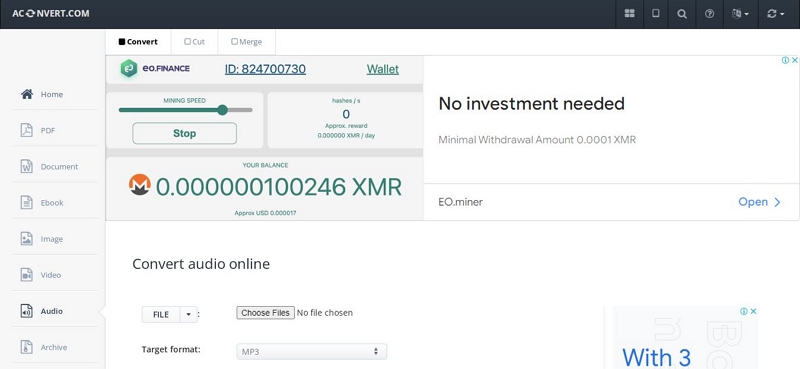Screen dimensions: 800x369
Task: Click the Home house icon in the sidebar
Action: (27, 94)
